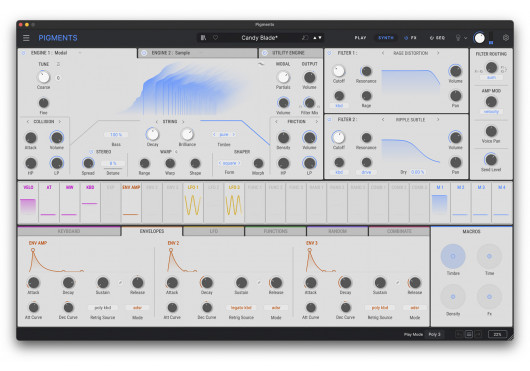
Task: Click the ENV AMP Attack knob
Action: pyautogui.click(x=33, y=282)
